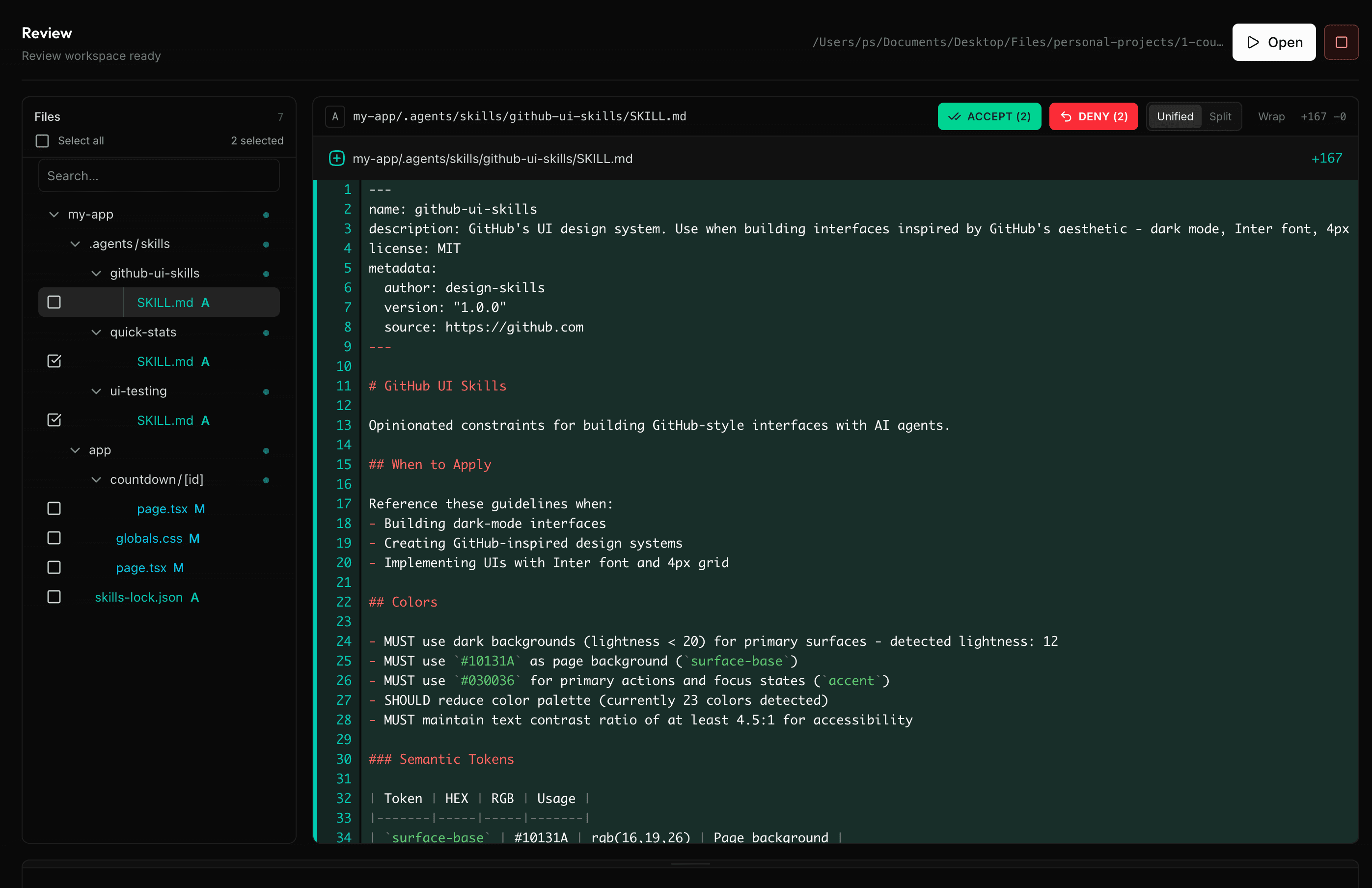Uncheck quick-stats SKILL.md checkbox

coord(54,361)
